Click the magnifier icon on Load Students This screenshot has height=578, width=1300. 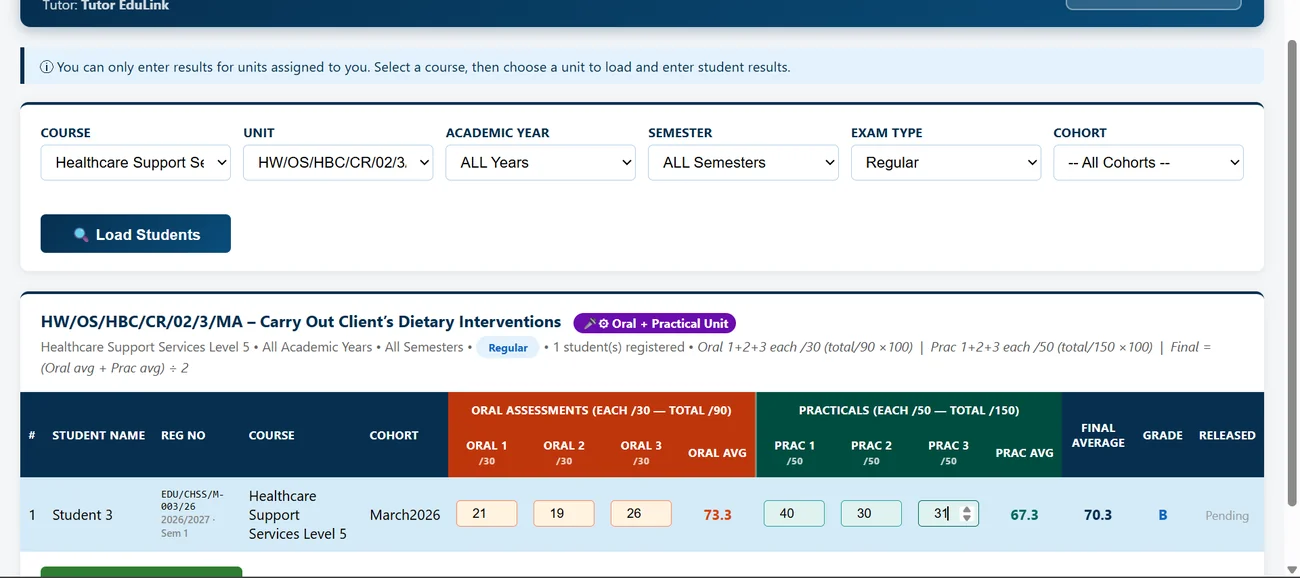tap(81, 235)
